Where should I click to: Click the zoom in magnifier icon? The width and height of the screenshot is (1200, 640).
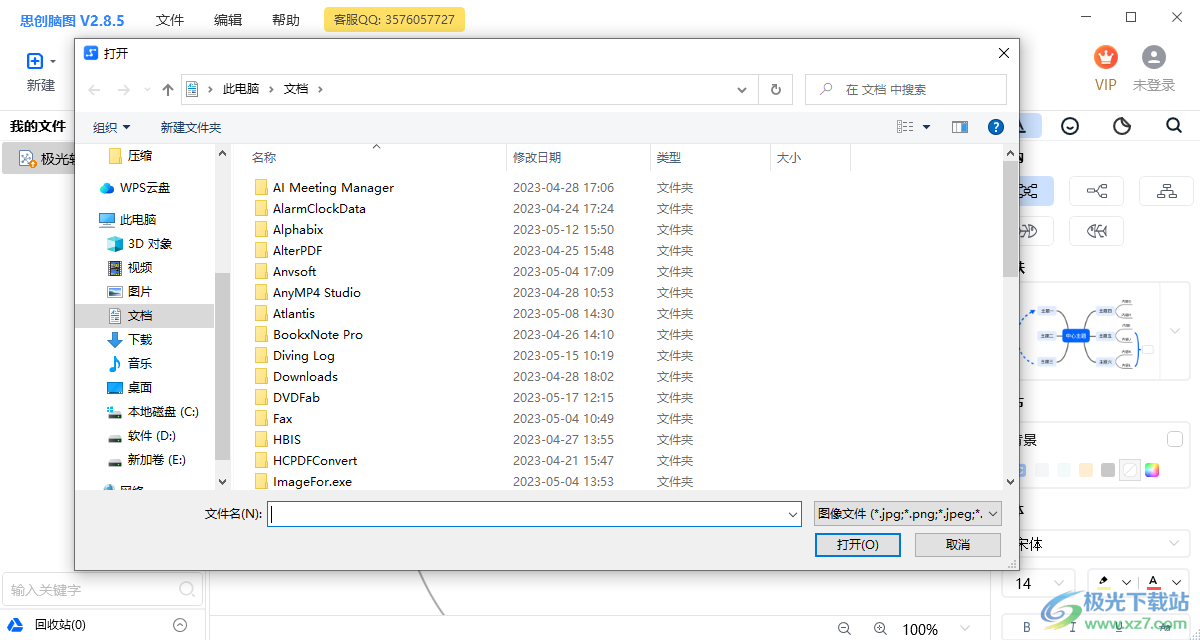pos(880,629)
